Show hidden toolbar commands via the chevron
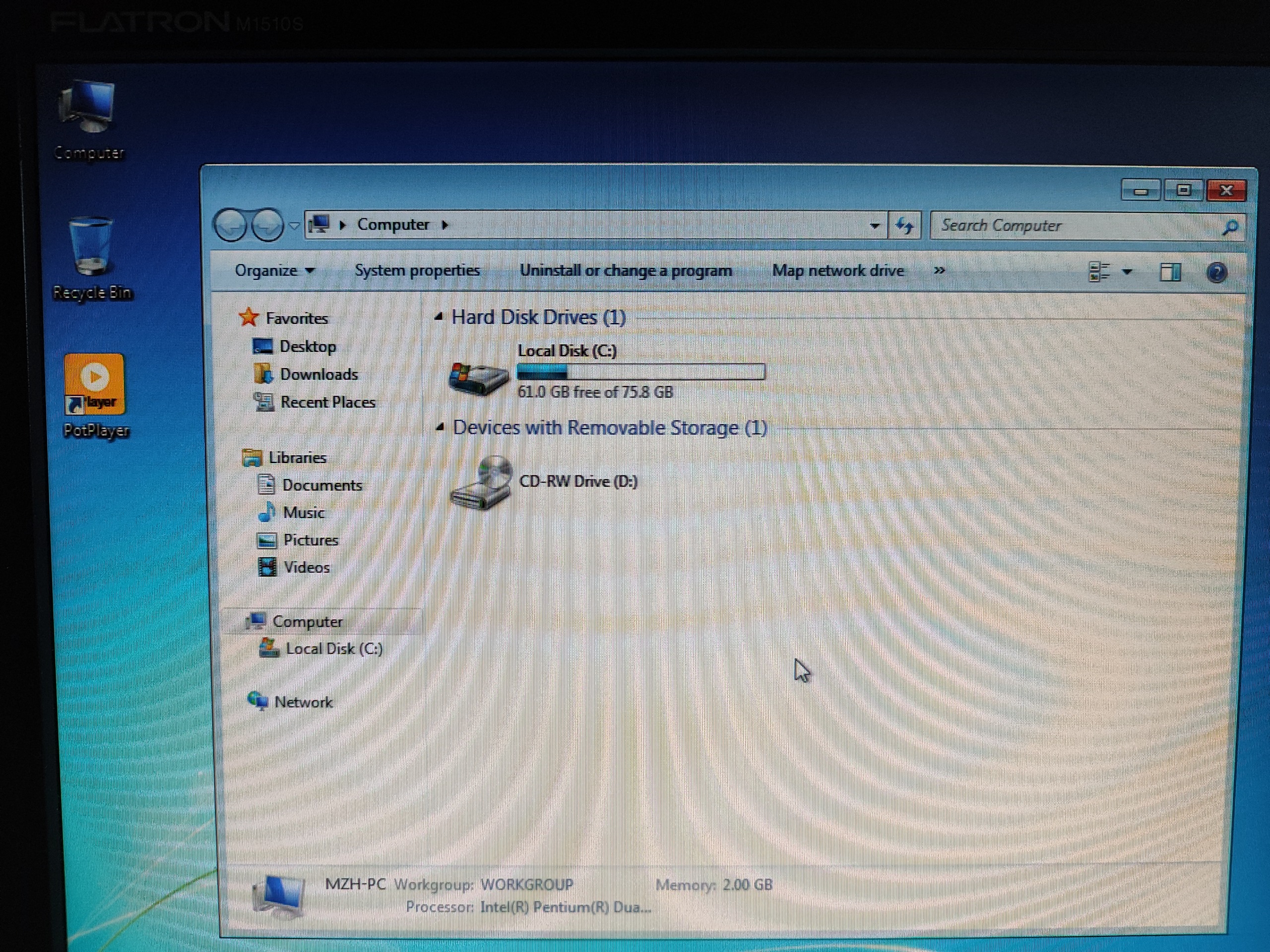The width and height of the screenshot is (1270, 952). point(939,270)
